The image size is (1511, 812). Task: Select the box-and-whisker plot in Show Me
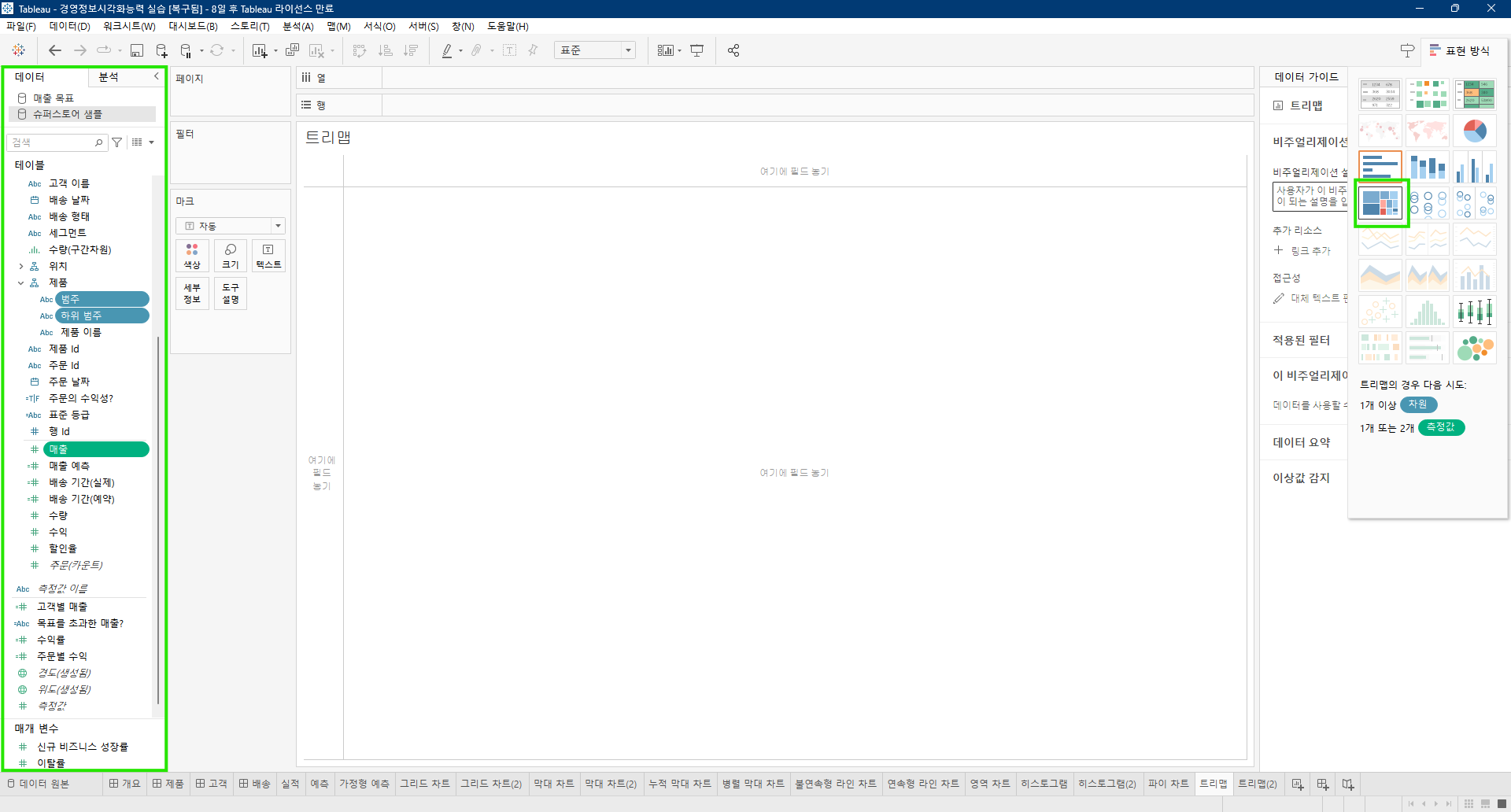pyautogui.click(x=1475, y=312)
